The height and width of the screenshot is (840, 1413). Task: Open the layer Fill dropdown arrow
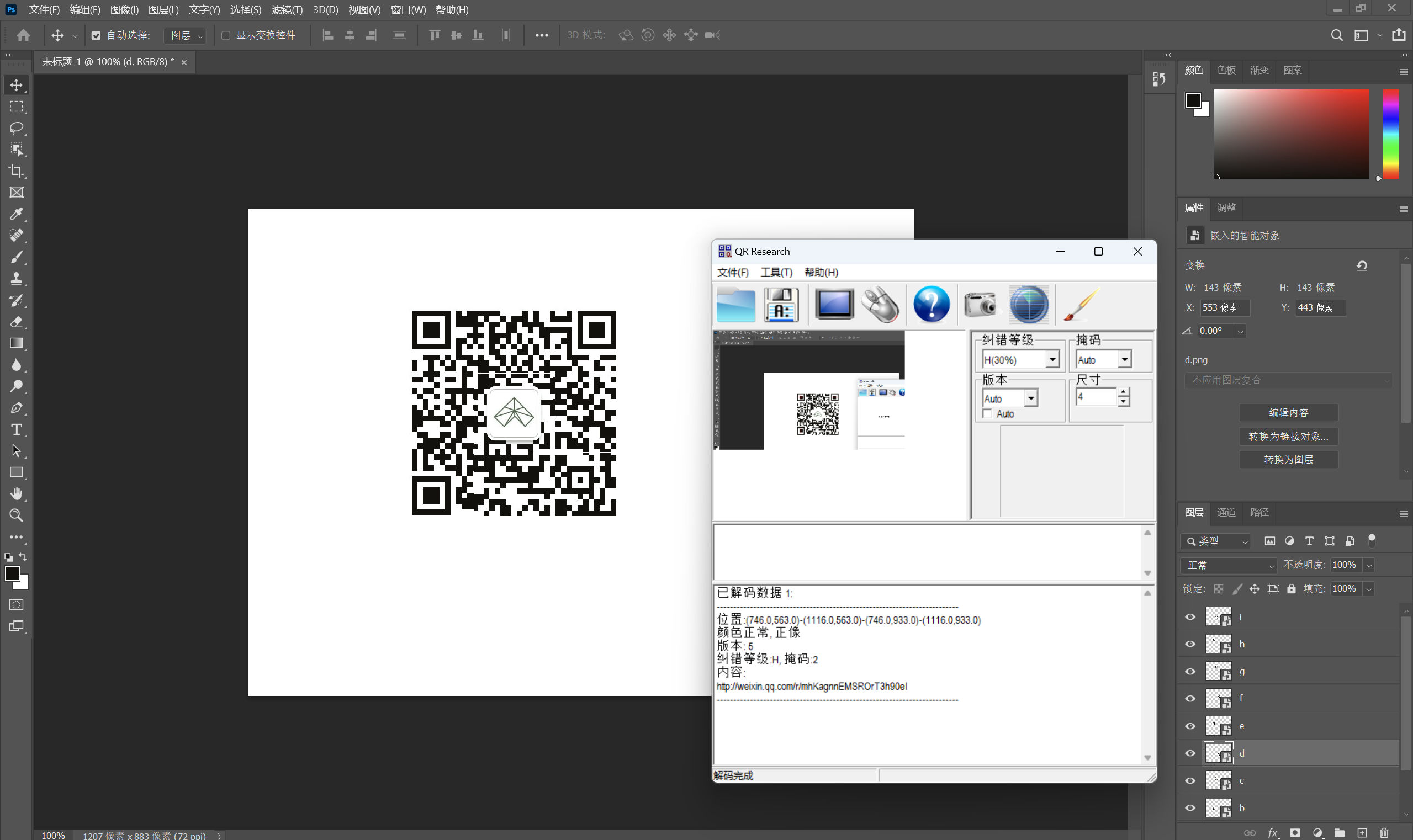pos(1369,589)
